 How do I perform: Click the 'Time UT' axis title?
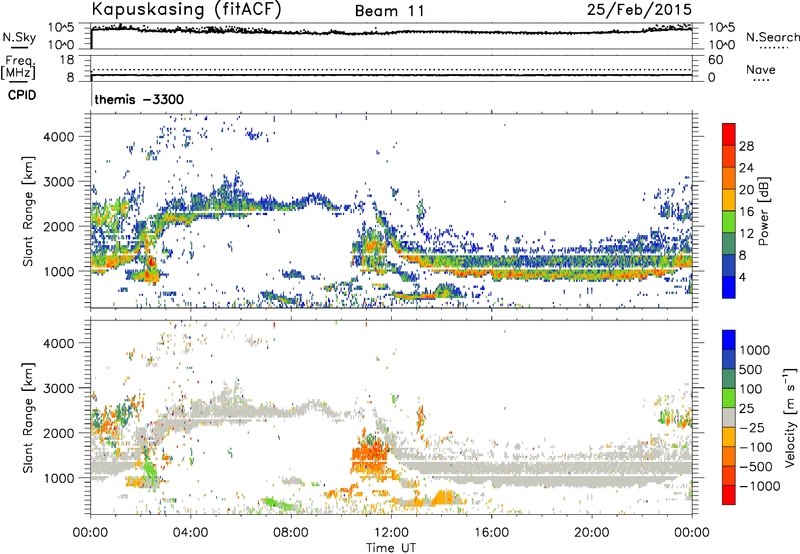pyautogui.click(x=391, y=548)
